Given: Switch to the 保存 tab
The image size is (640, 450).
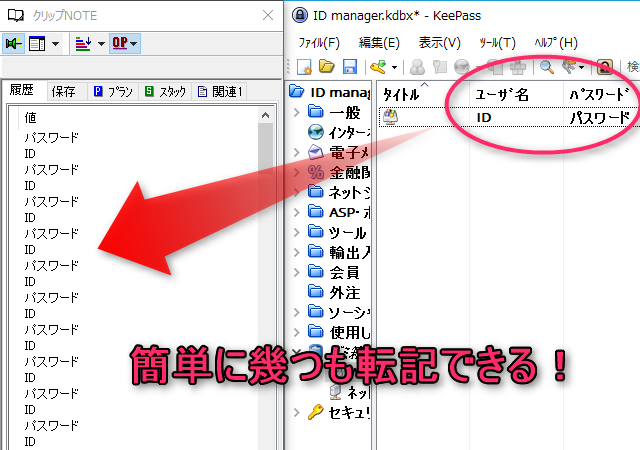Looking at the screenshot, I should [x=64, y=91].
